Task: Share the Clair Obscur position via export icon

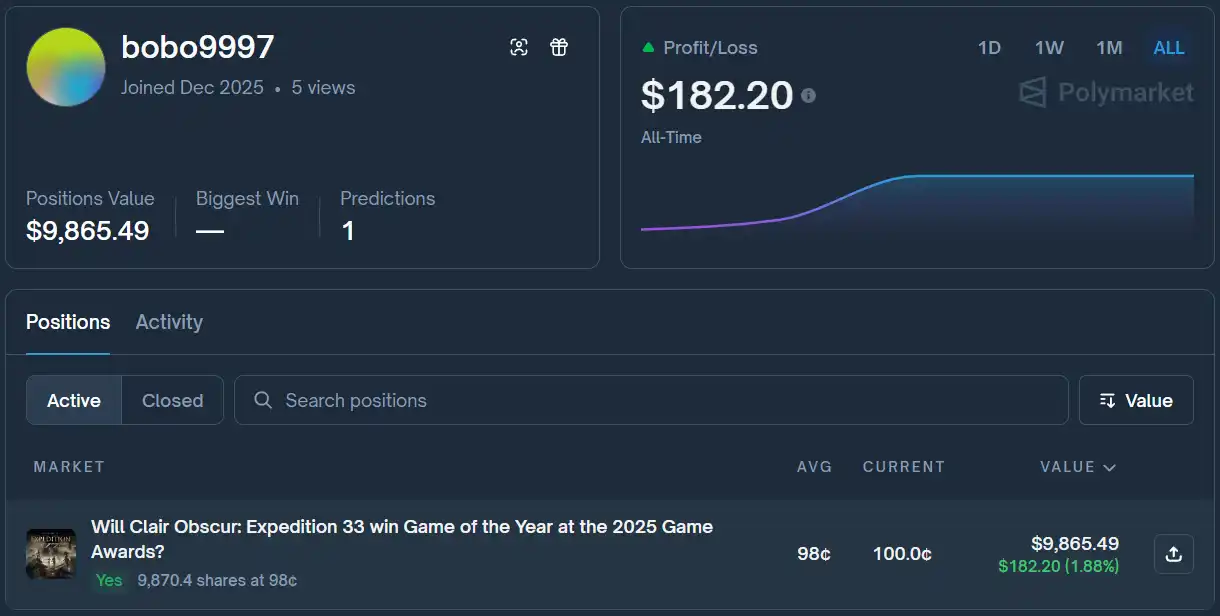Action: (1174, 554)
